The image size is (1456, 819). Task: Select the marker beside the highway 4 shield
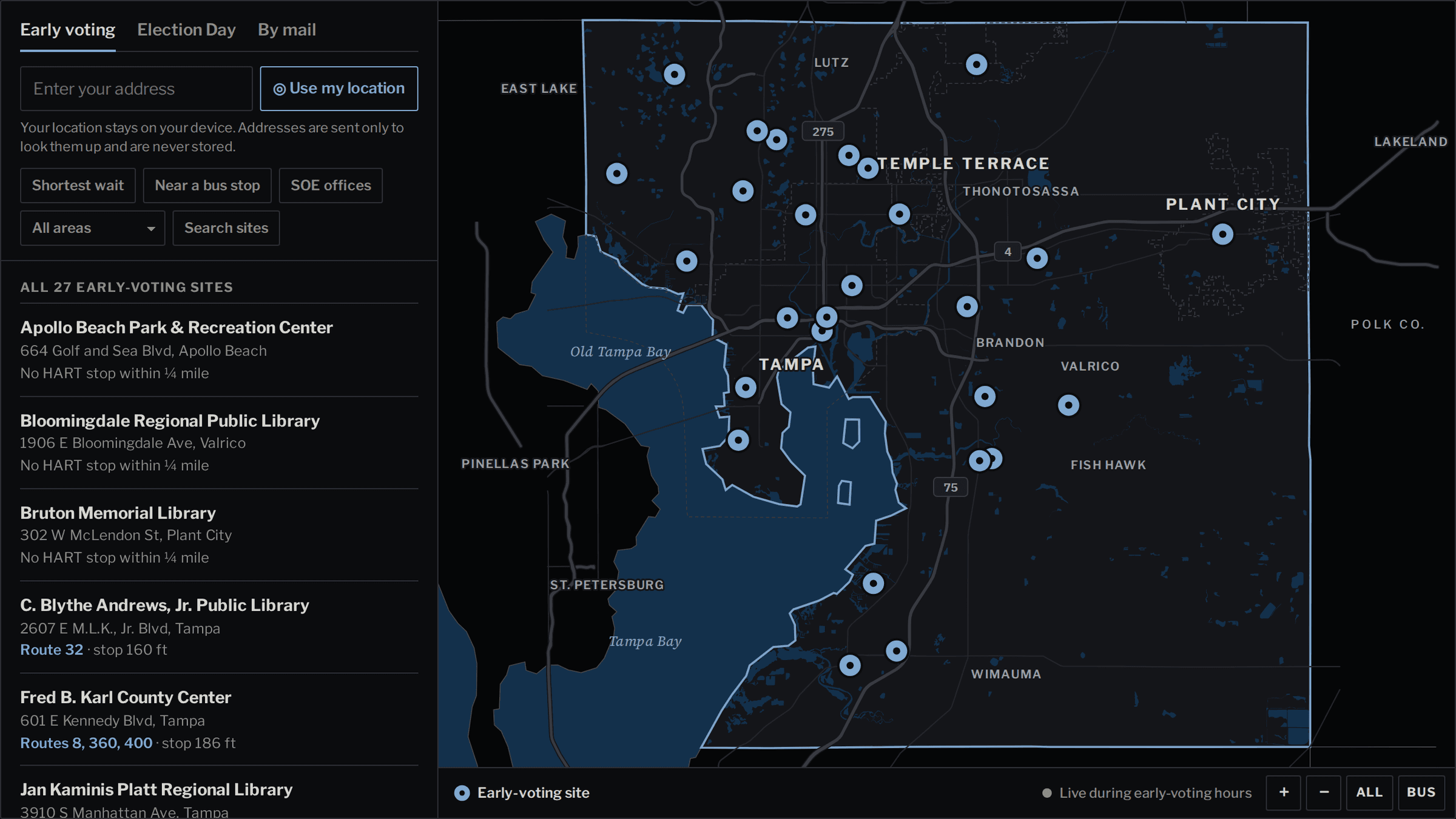pos(1037,258)
